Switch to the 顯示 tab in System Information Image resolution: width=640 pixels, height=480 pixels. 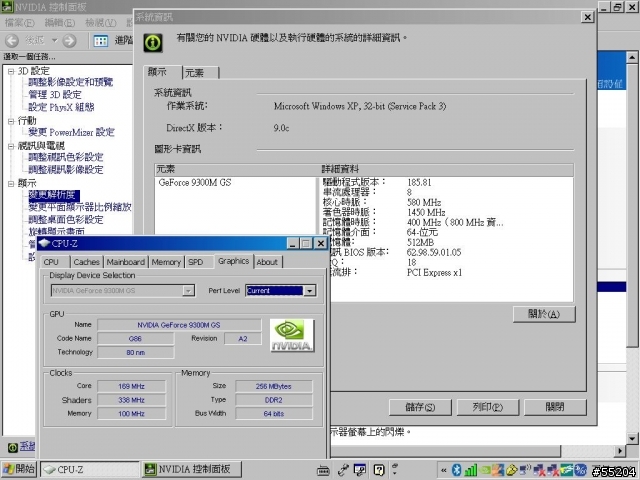click(162, 72)
